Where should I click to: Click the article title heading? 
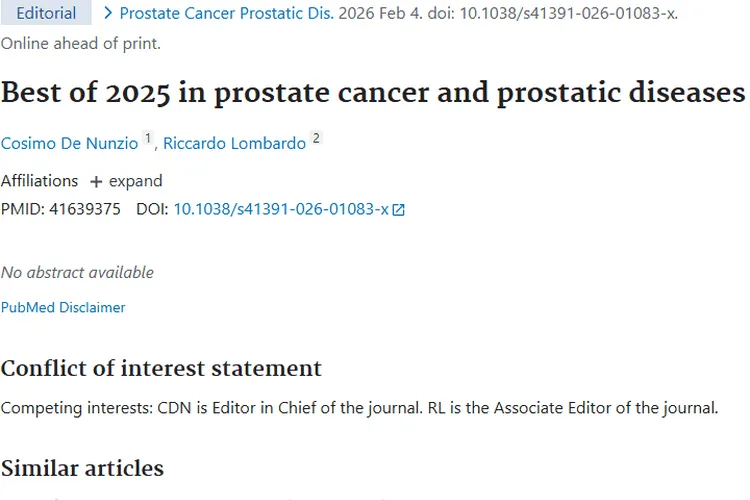(x=372, y=92)
